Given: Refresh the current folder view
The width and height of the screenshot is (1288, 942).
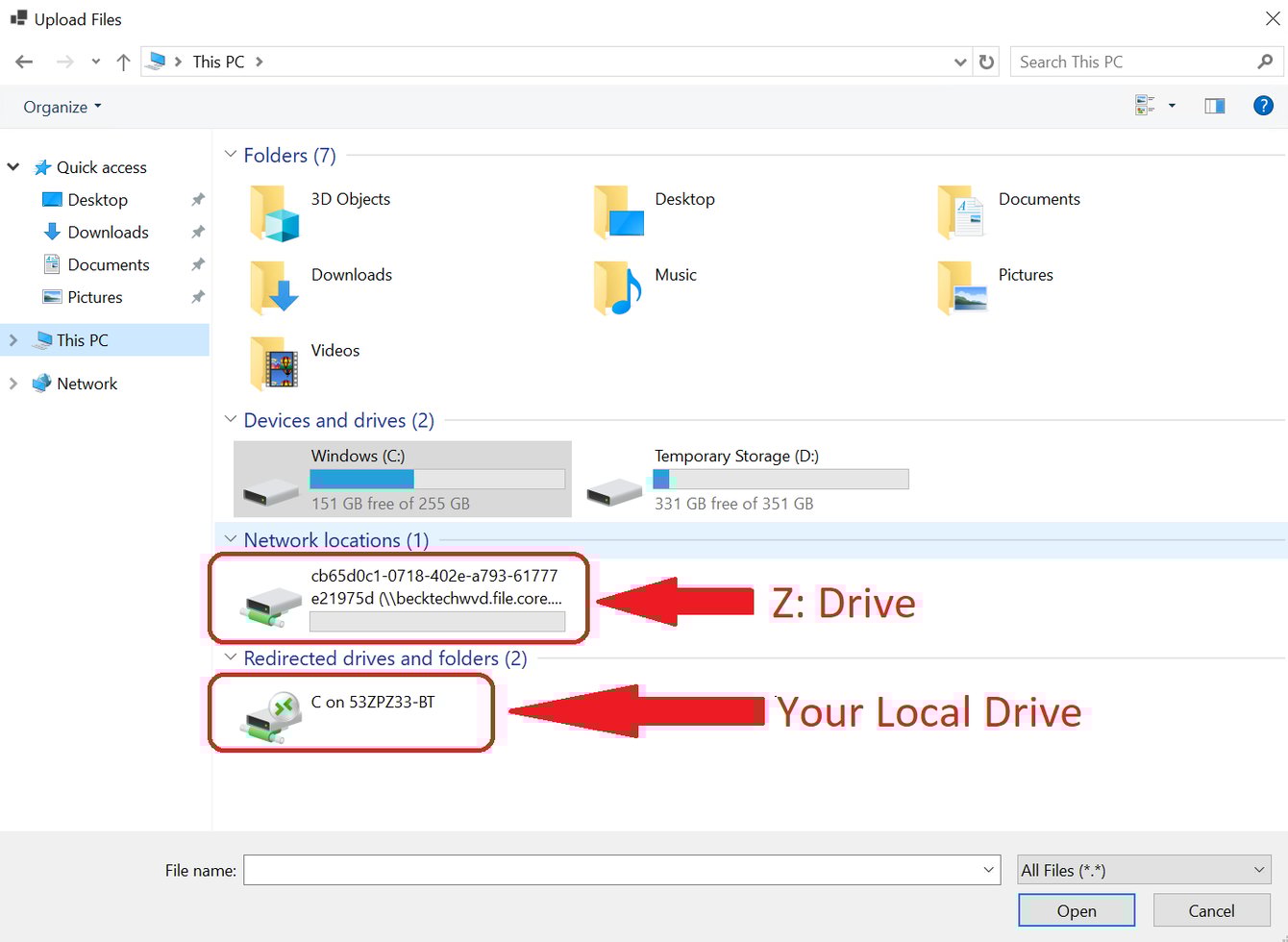Looking at the screenshot, I should pos(987,61).
